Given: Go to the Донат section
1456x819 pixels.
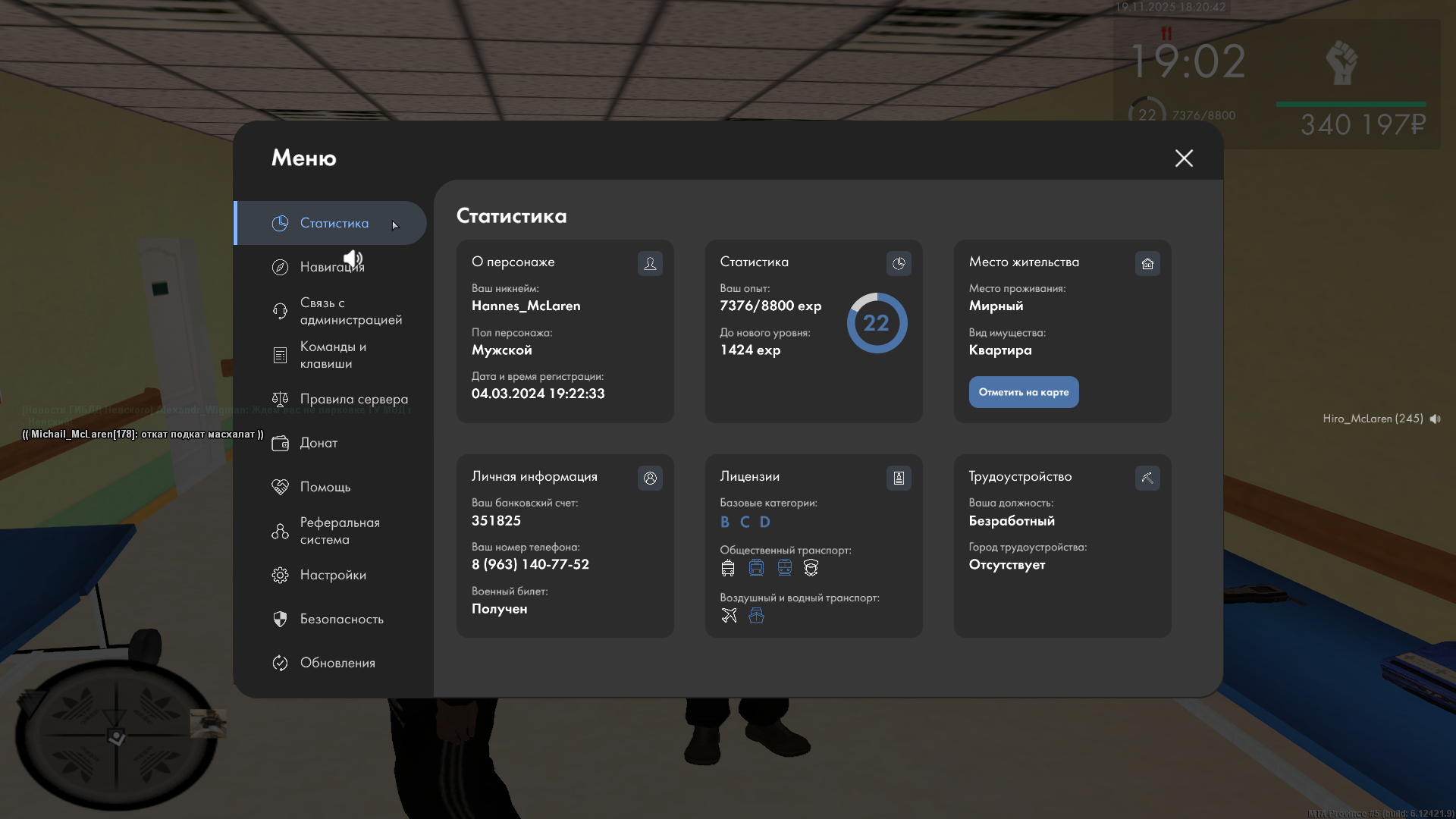Looking at the screenshot, I should pos(318,443).
